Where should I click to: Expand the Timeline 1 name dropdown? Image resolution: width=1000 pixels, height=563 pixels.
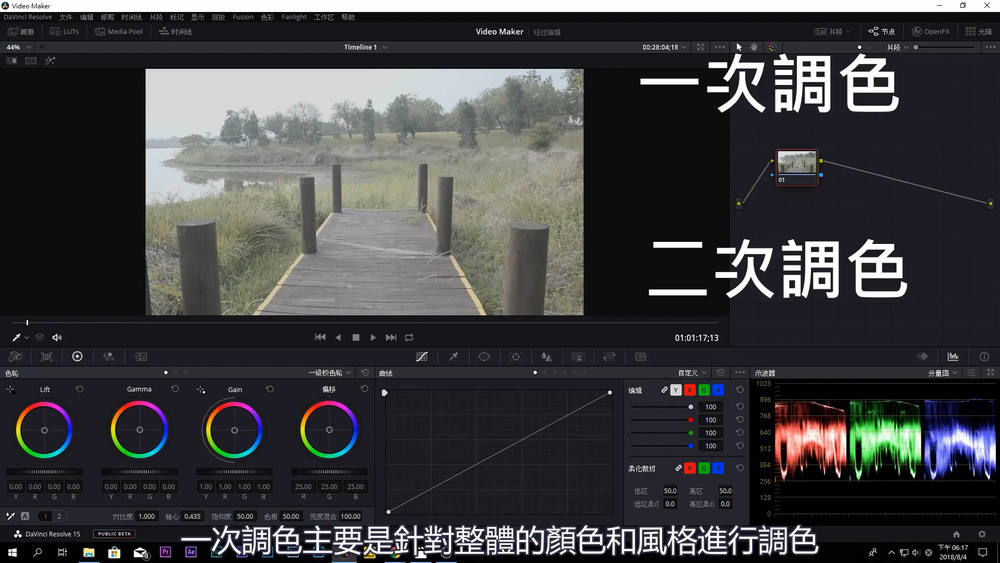[x=365, y=47]
